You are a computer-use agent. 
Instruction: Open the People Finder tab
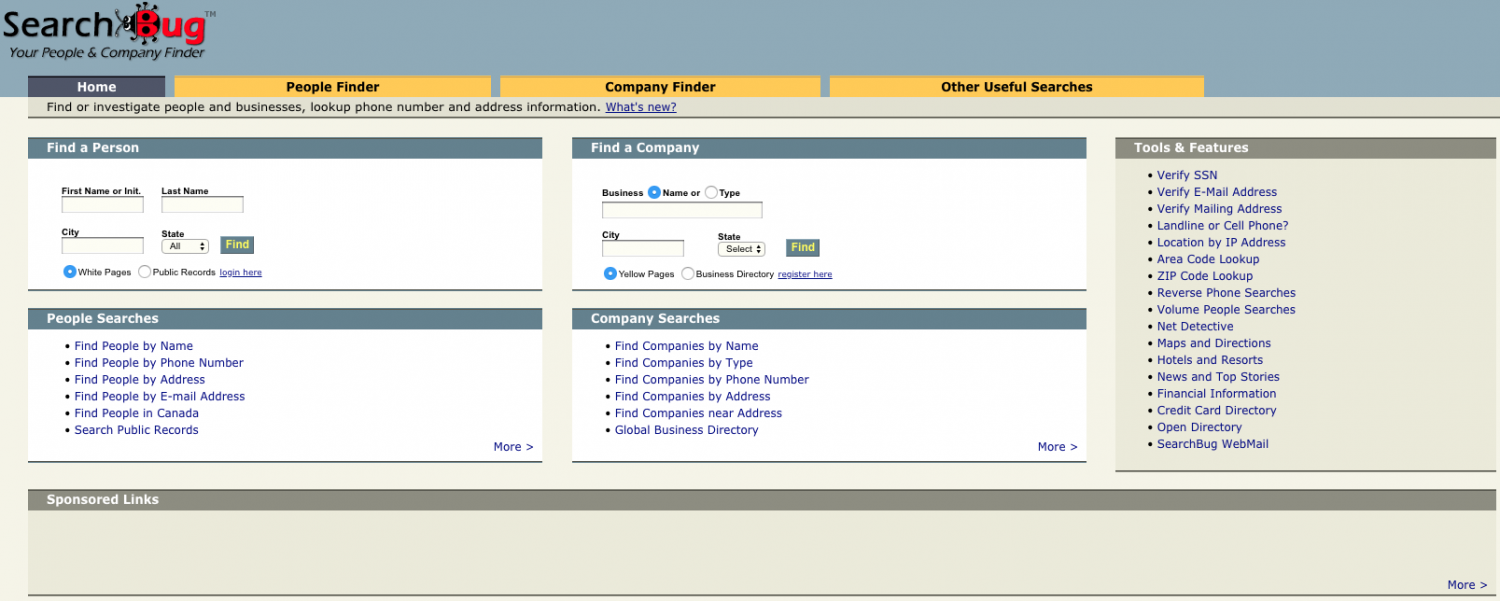(332, 87)
